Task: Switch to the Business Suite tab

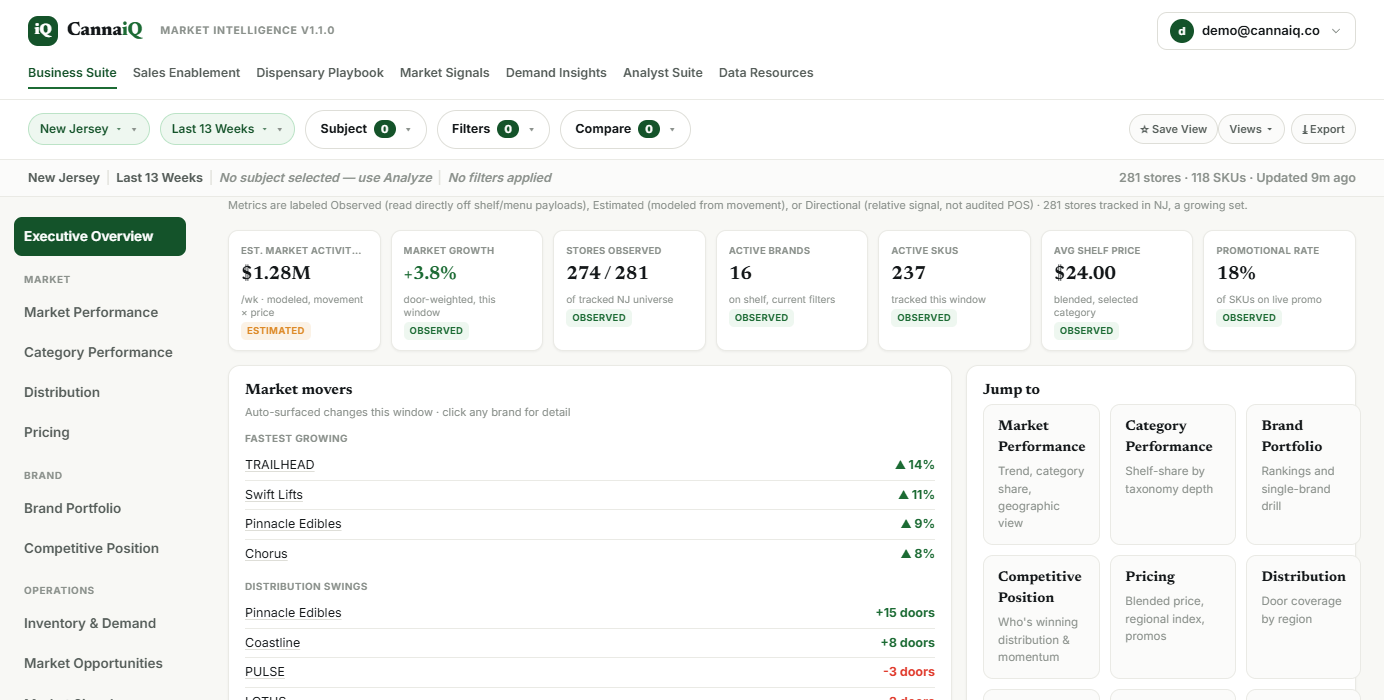Action: pyautogui.click(x=72, y=73)
